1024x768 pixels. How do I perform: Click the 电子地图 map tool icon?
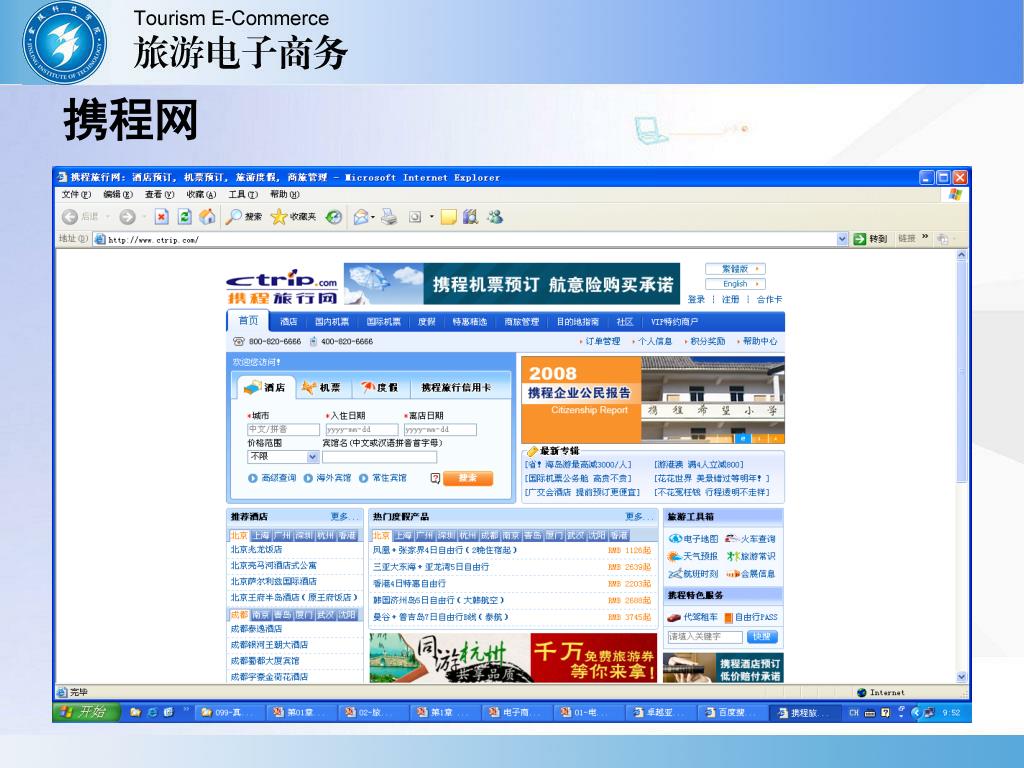[x=675, y=539]
